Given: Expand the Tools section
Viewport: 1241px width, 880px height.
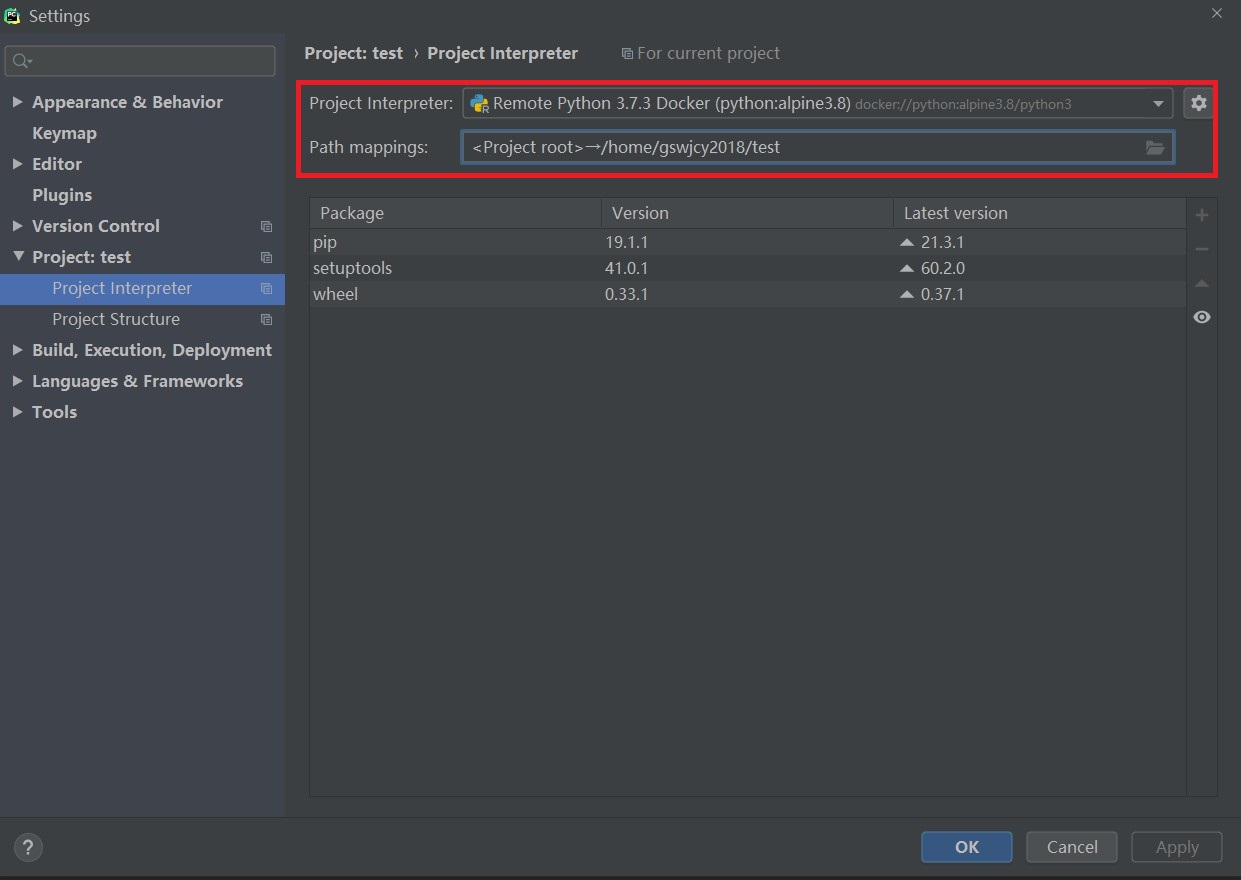Looking at the screenshot, I should [17, 412].
